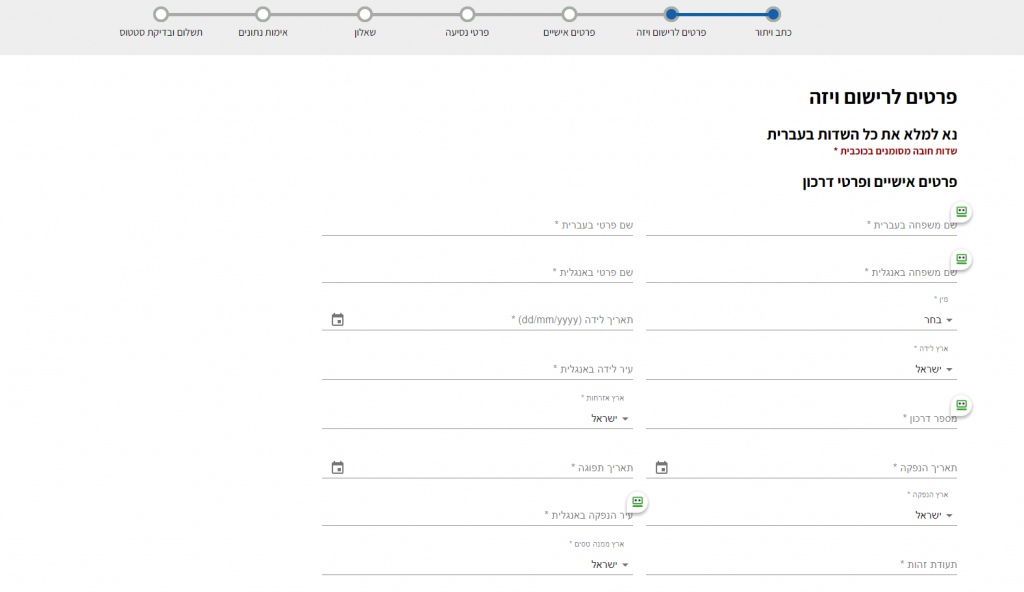Click green autofill icon on issuing city field

(x=637, y=502)
